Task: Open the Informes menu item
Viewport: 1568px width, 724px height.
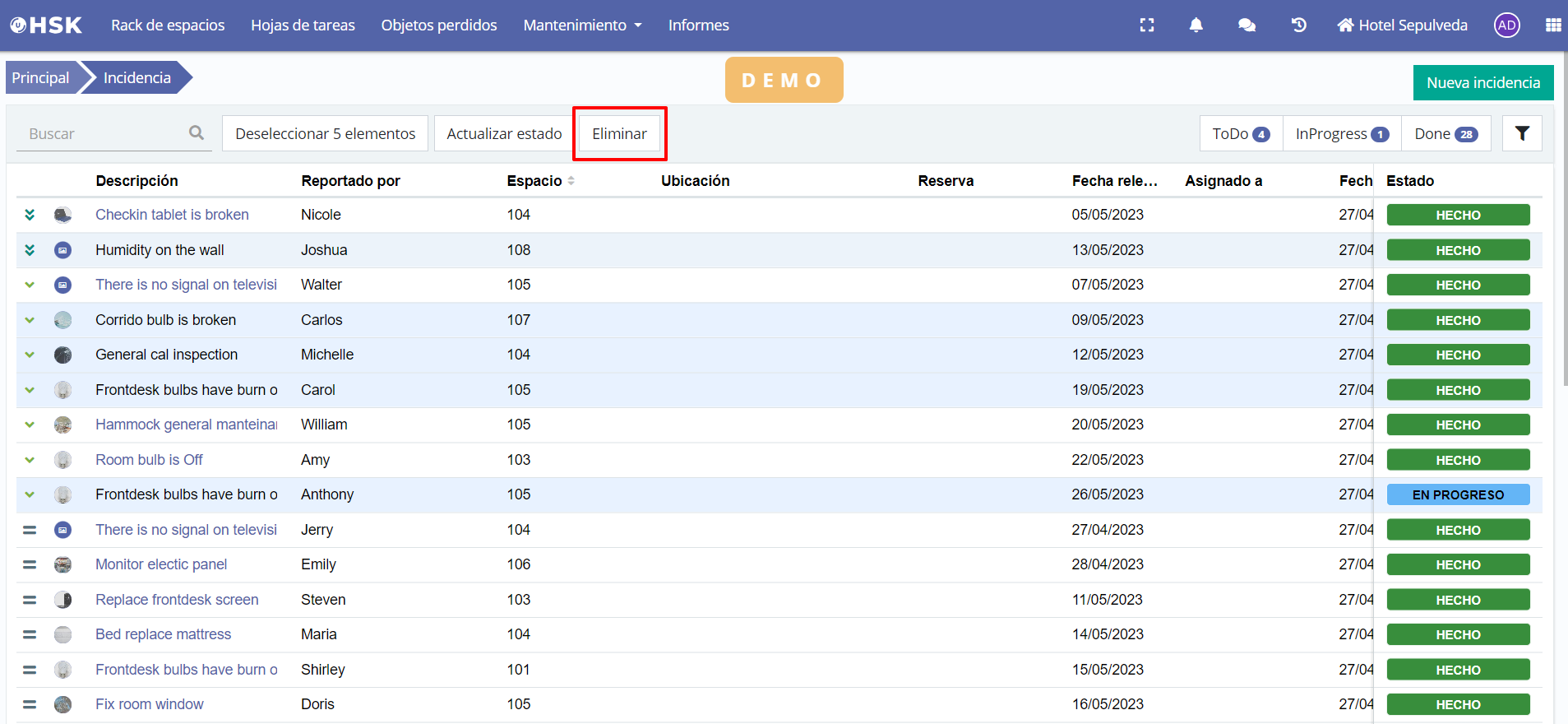Action: pyautogui.click(x=698, y=26)
